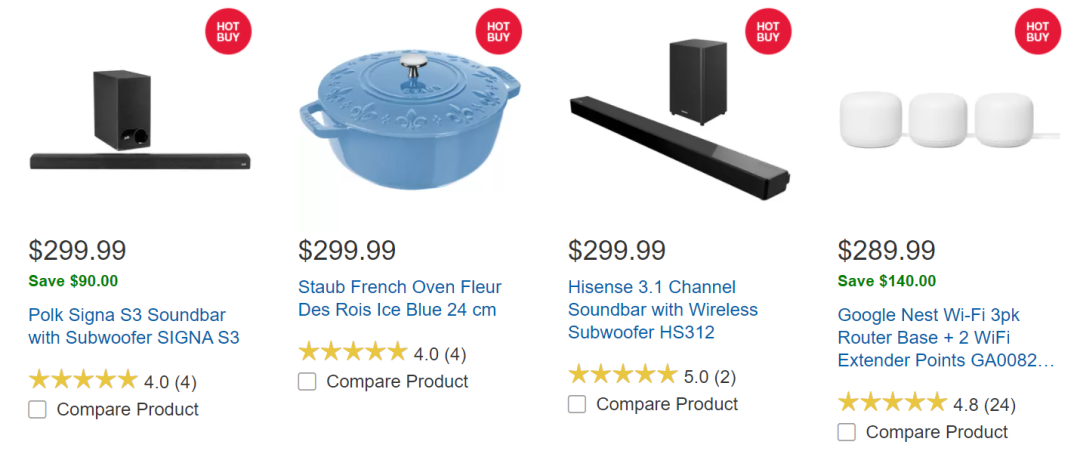Image resolution: width=1080 pixels, height=454 pixels.
Task: Click the 4.0 star rating of Polk soundbar
Action: [112, 380]
